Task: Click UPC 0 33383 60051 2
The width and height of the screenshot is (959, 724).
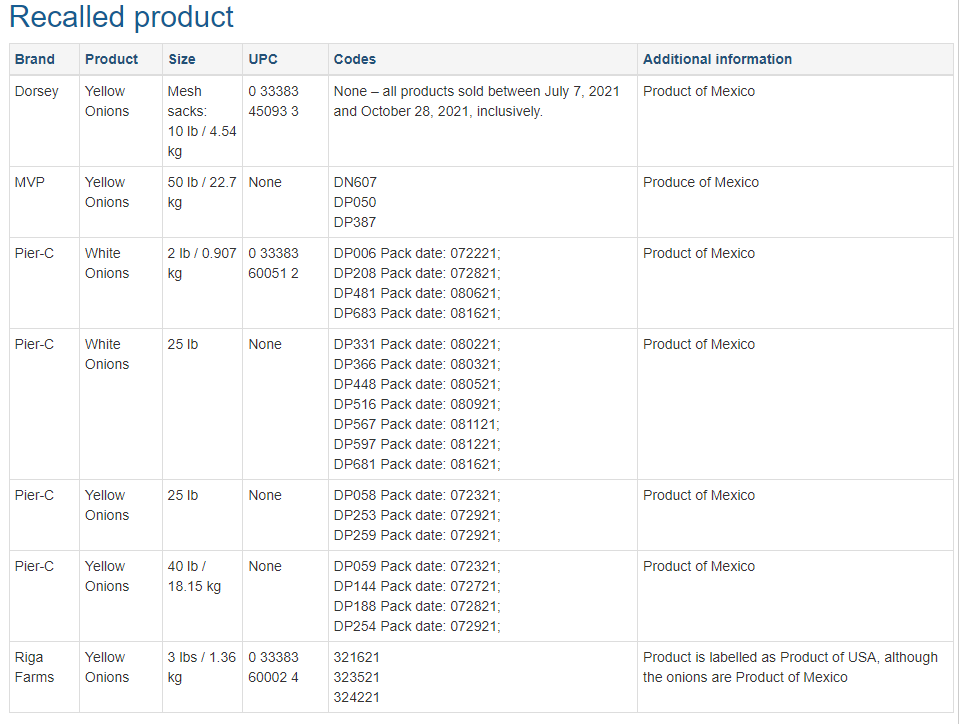Action: (273, 263)
